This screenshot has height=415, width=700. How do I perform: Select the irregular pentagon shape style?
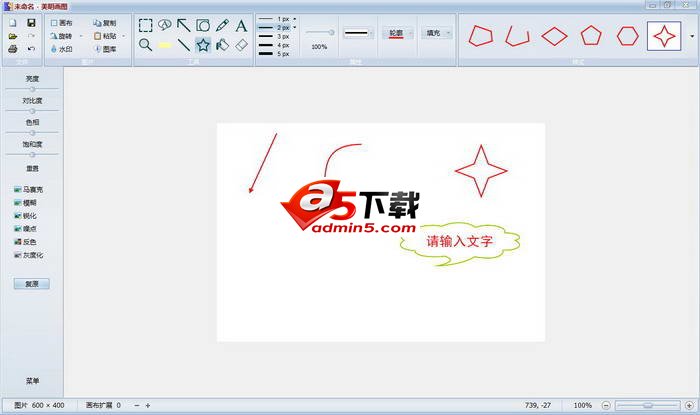pos(481,36)
